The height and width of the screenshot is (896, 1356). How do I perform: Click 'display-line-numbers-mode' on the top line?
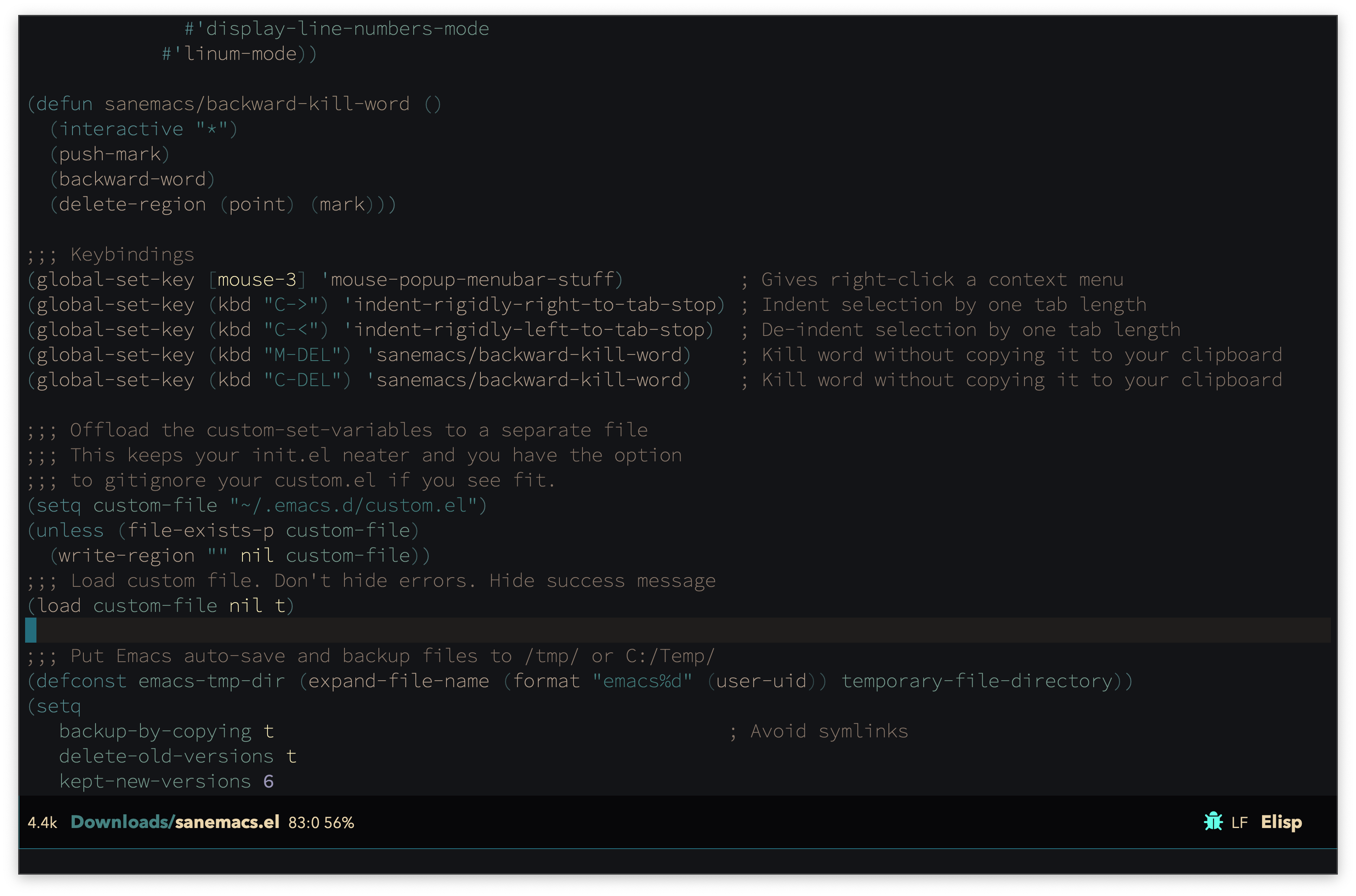[x=347, y=29]
